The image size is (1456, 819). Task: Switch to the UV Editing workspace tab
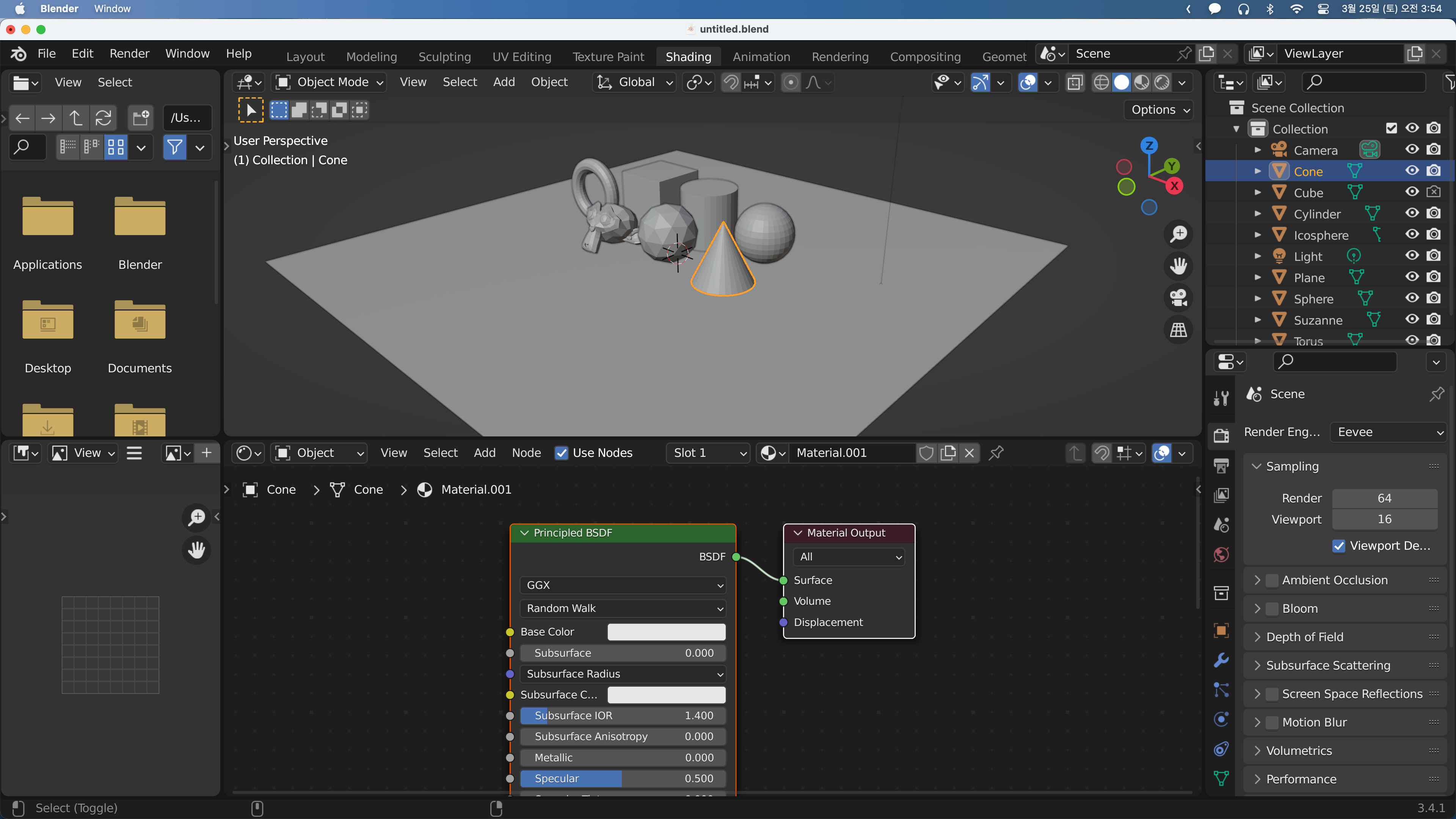[522, 56]
